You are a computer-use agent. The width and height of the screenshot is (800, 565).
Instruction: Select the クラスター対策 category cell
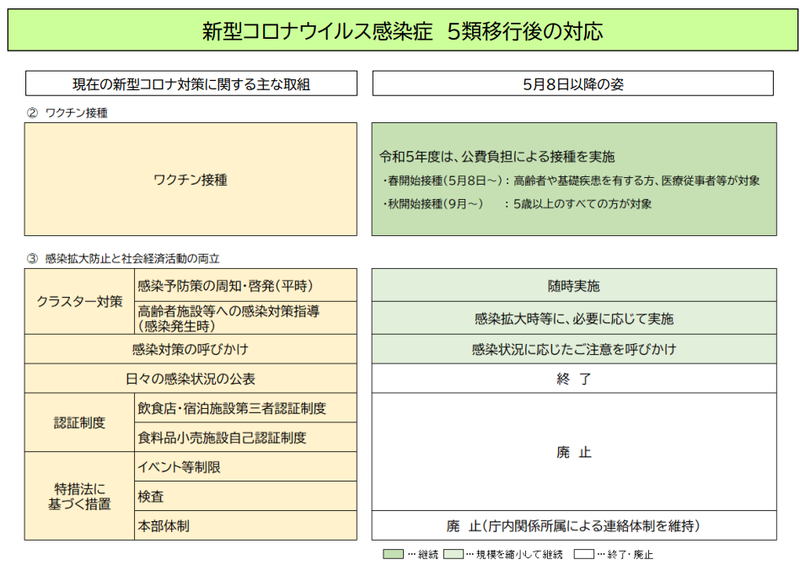click(x=79, y=301)
